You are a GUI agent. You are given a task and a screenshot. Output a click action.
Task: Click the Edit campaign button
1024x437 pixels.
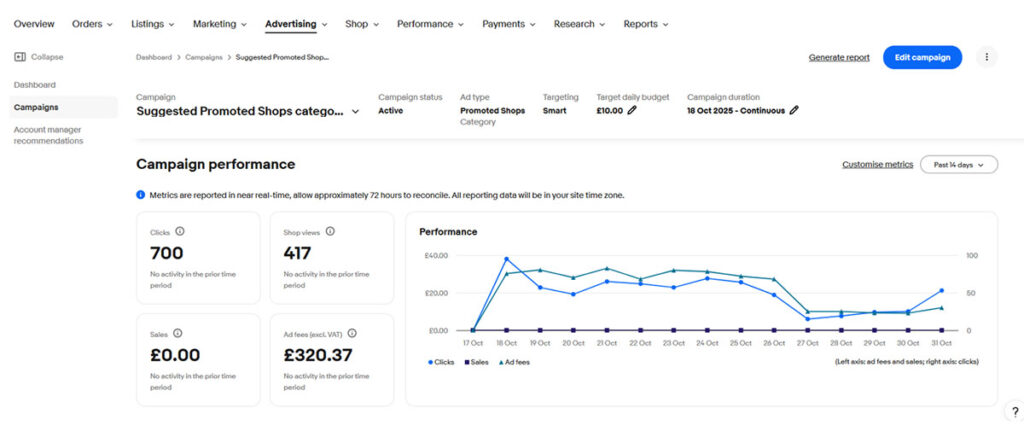922,57
